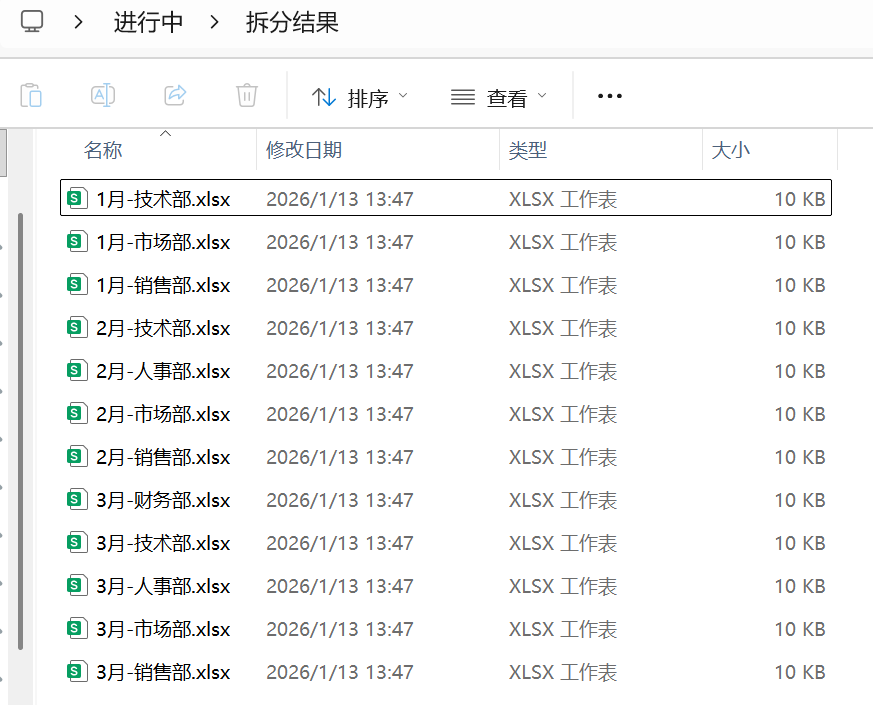
Task: Go to 进行中 folder in breadcrumb
Action: (x=148, y=22)
